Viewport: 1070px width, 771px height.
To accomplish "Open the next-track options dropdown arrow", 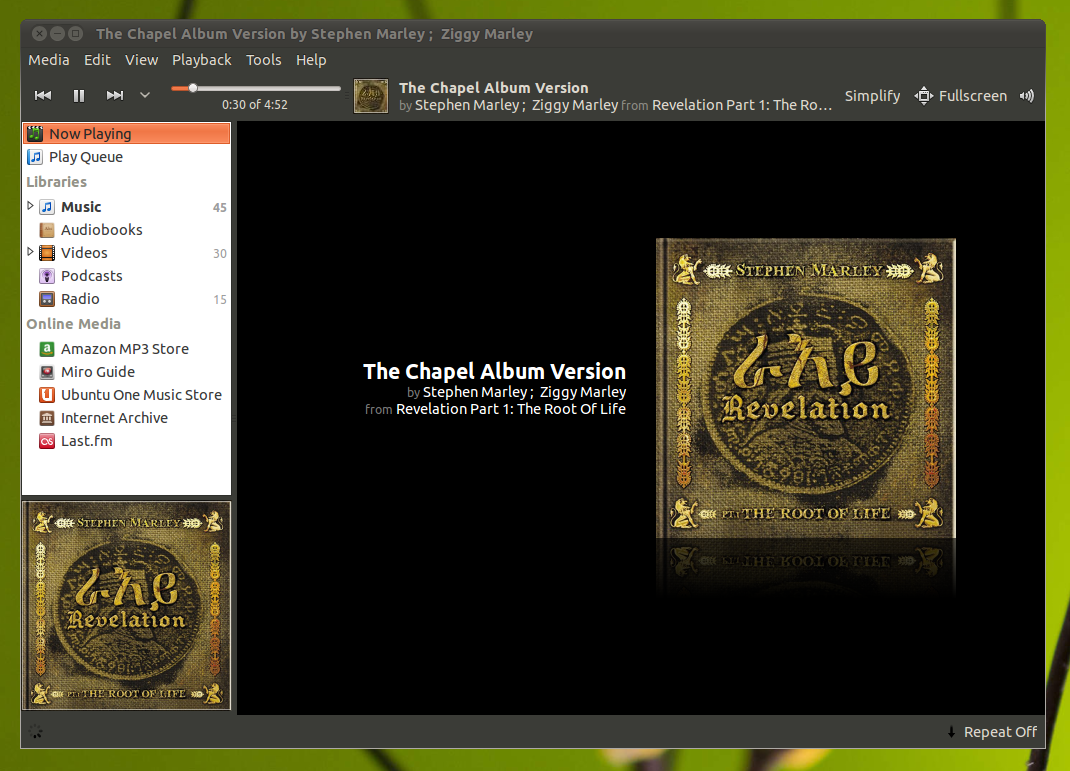I will tap(145, 95).
